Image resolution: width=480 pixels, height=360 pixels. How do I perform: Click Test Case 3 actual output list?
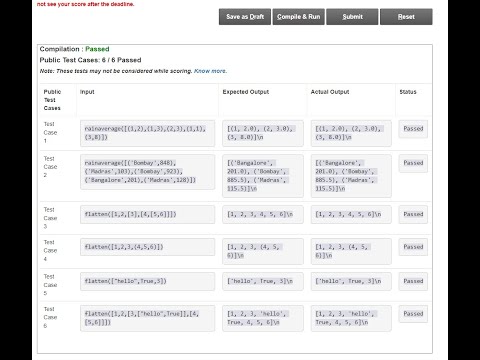coord(351,214)
